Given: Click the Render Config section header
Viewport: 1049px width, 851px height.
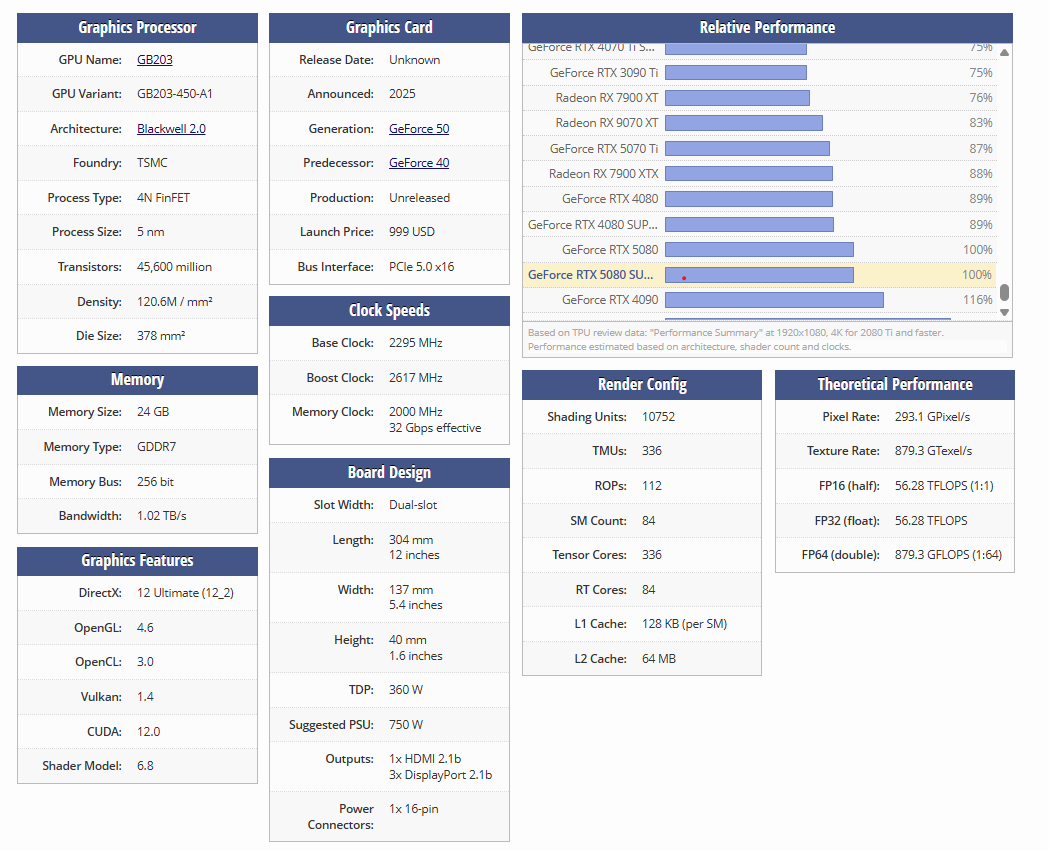Looking at the screenshot, I should pyautogui.click(x=642, y=385).
